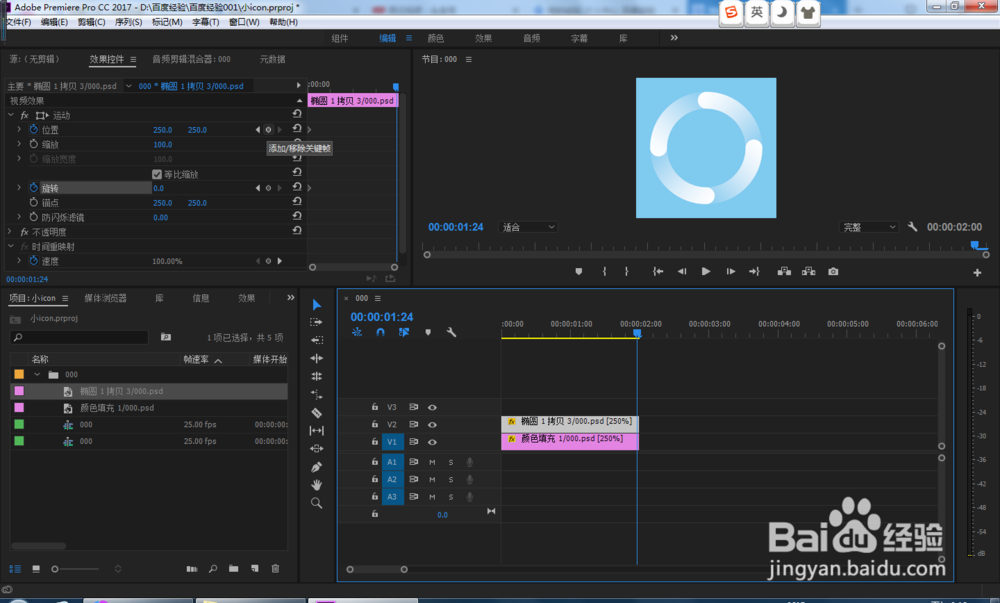This screenshot has height=603, width=1000.
Task: Export frame with camera icon
Action: tap(833, 272)
